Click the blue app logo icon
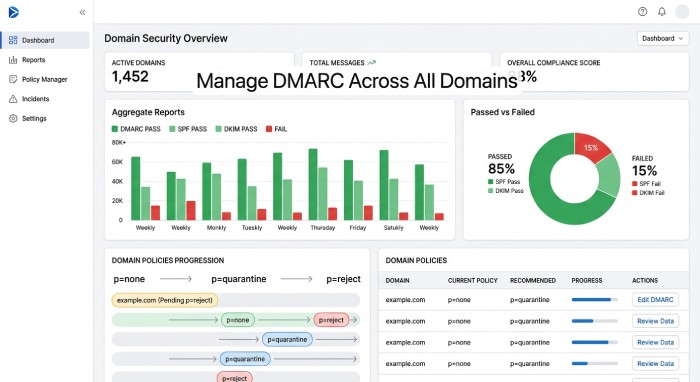 tap(13, 12)
